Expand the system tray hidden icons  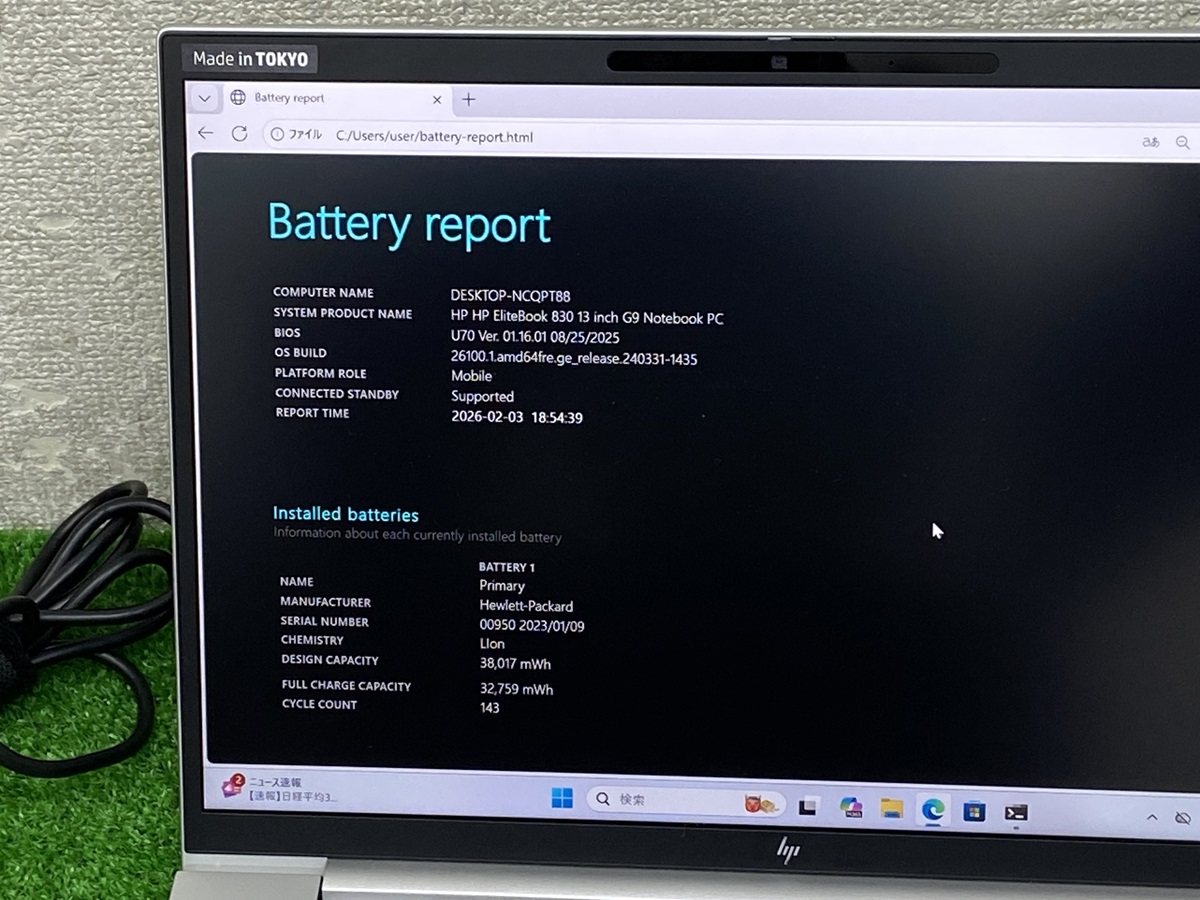[1152, 818]
